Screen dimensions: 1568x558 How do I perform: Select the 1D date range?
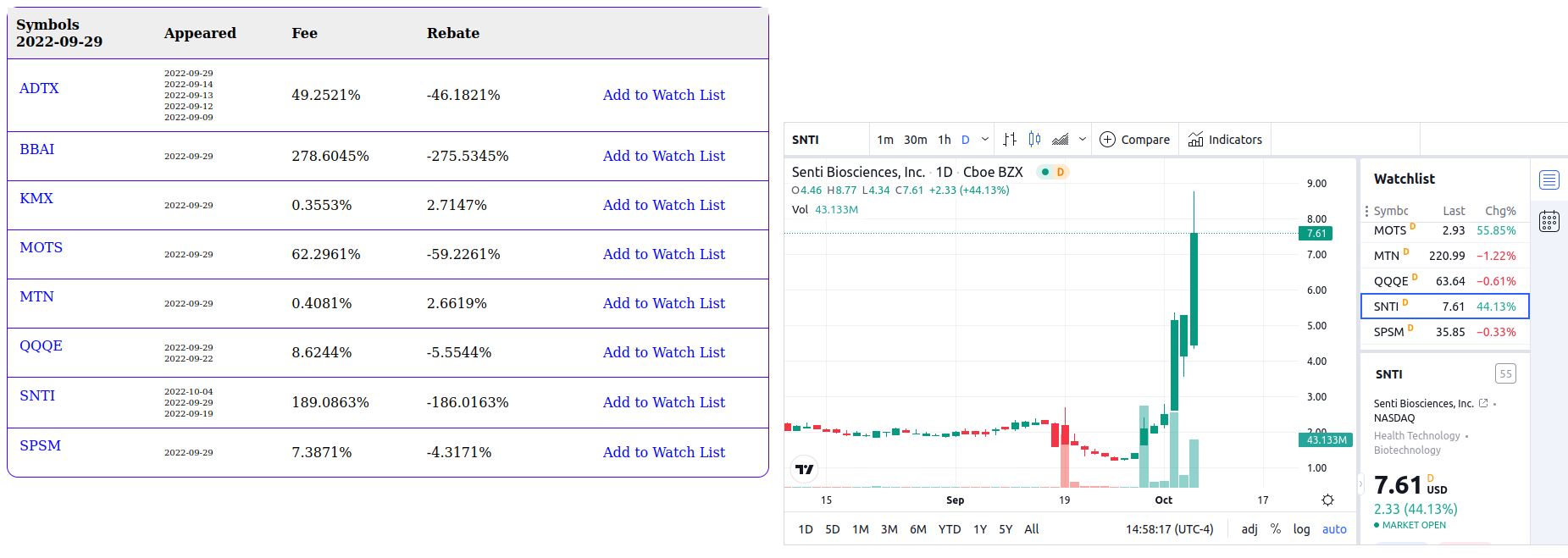pyautogui.click(x=806, y=529)
